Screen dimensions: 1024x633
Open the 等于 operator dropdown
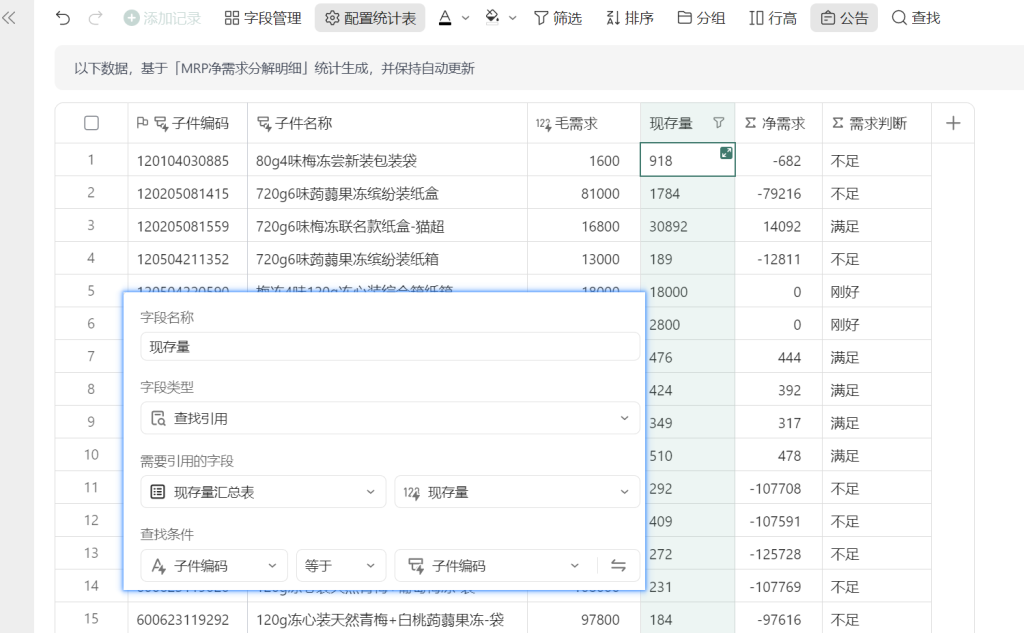(341, 566)
